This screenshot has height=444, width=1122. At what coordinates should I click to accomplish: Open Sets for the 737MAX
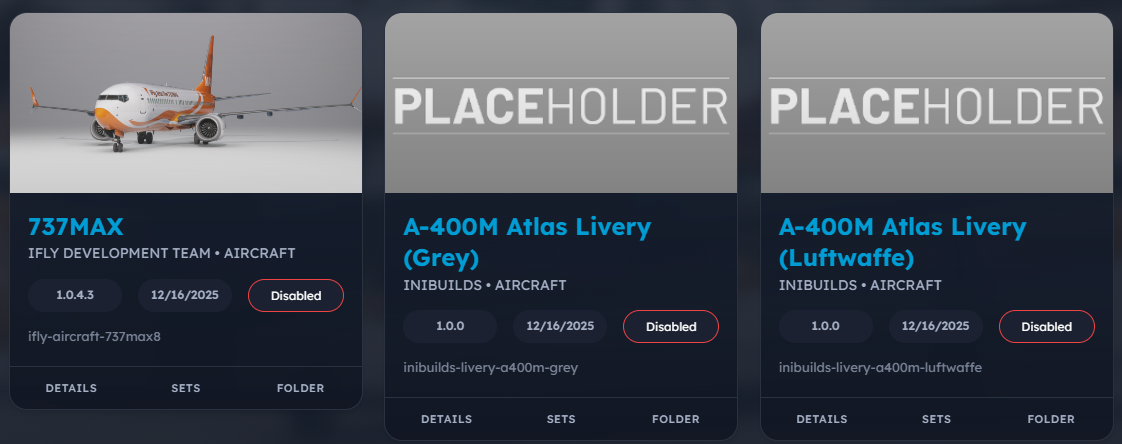(186, 388)
